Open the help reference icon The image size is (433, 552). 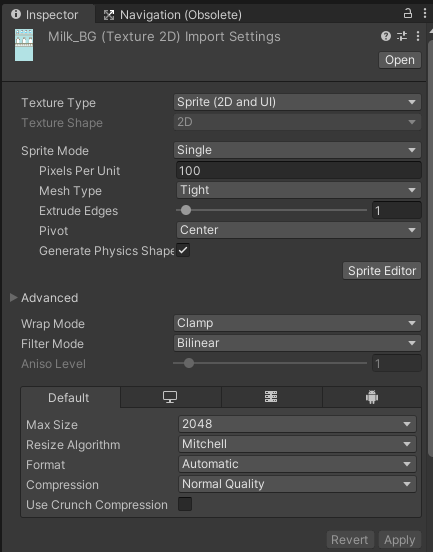pos(386,36)
